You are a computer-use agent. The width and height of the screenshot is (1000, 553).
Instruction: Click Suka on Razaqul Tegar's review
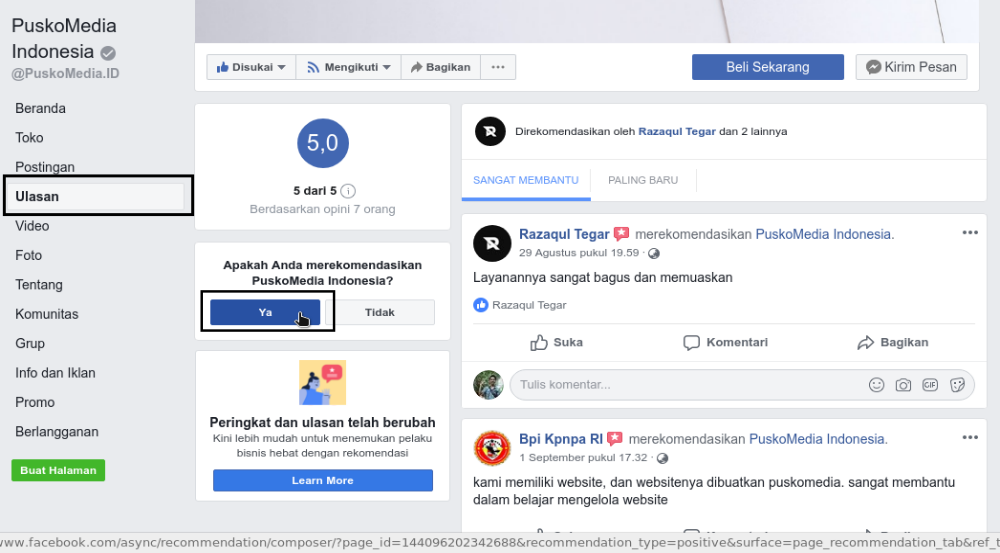556,343
